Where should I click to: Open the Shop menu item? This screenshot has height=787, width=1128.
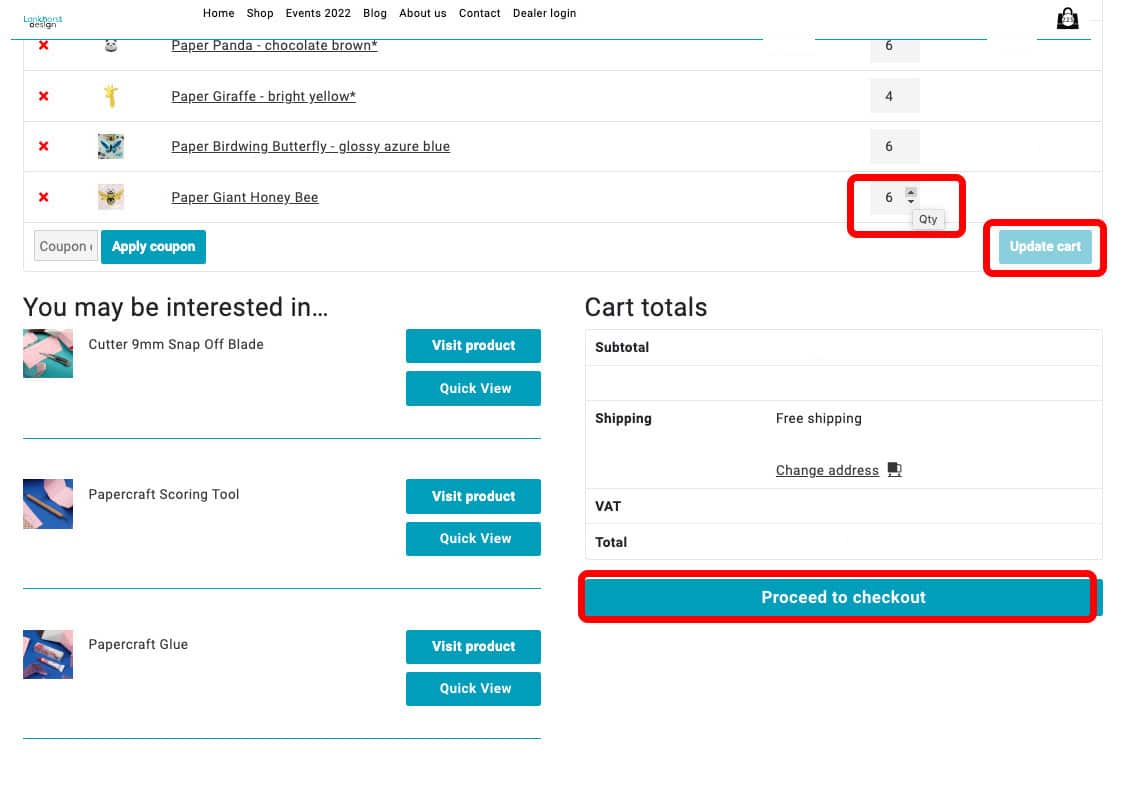coord(260,13)
